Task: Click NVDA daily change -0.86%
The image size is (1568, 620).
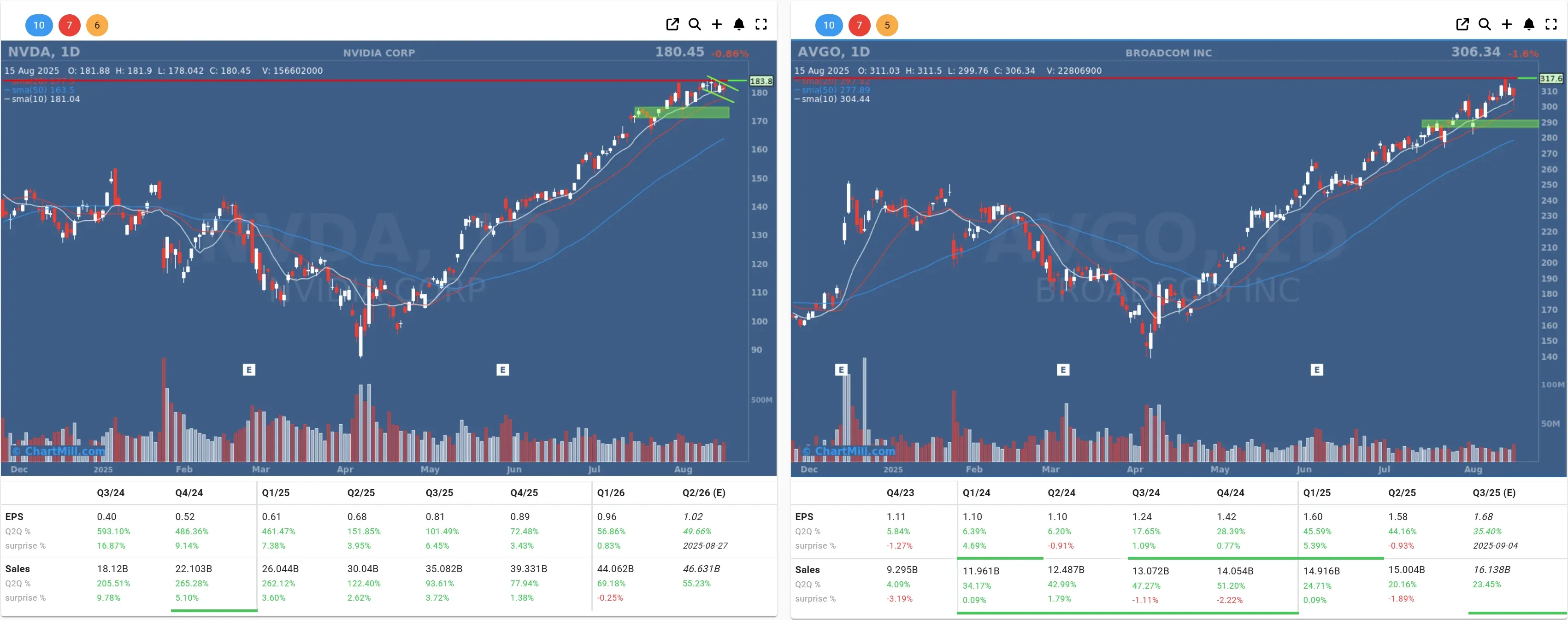Action: [x=730, y=53]
